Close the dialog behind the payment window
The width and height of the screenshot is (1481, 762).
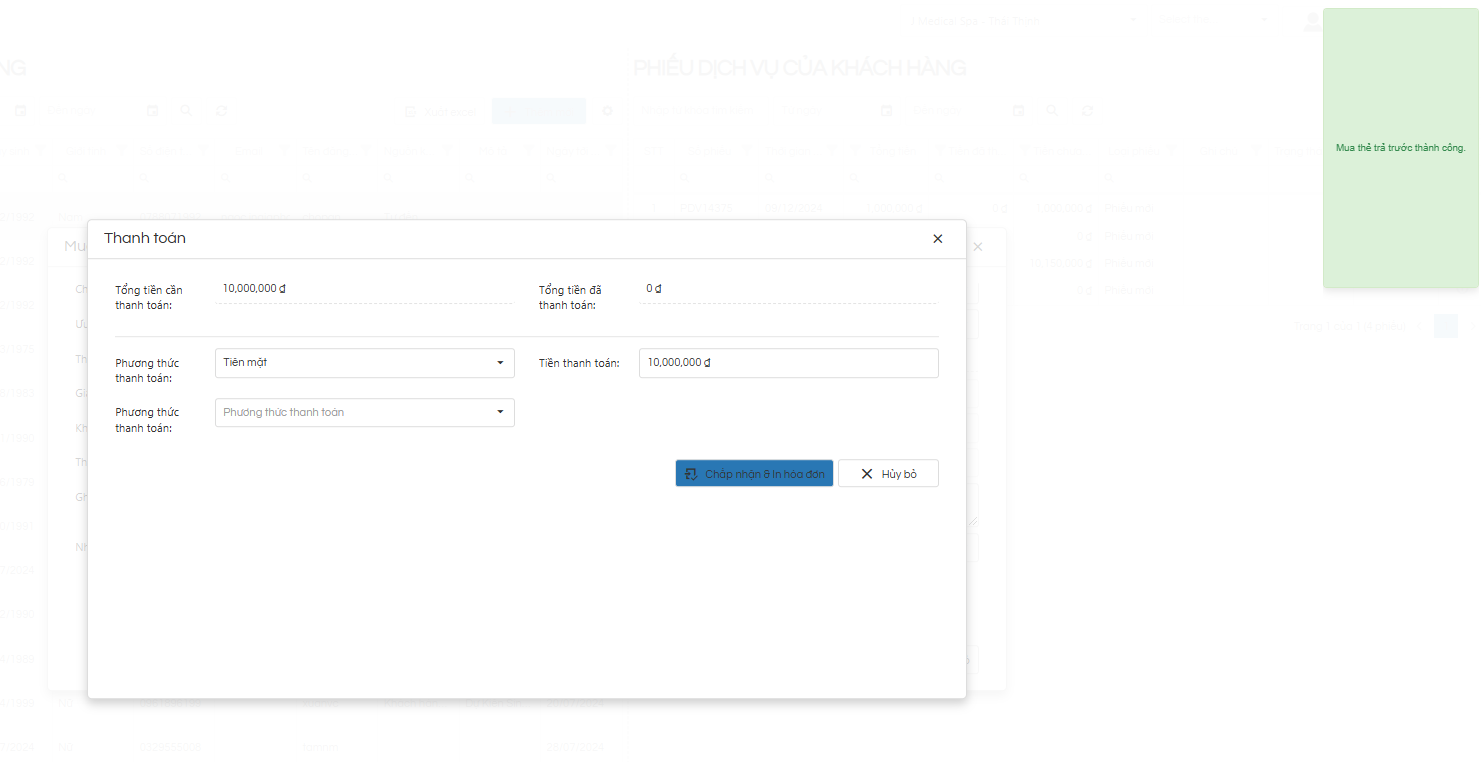(978, 247)
